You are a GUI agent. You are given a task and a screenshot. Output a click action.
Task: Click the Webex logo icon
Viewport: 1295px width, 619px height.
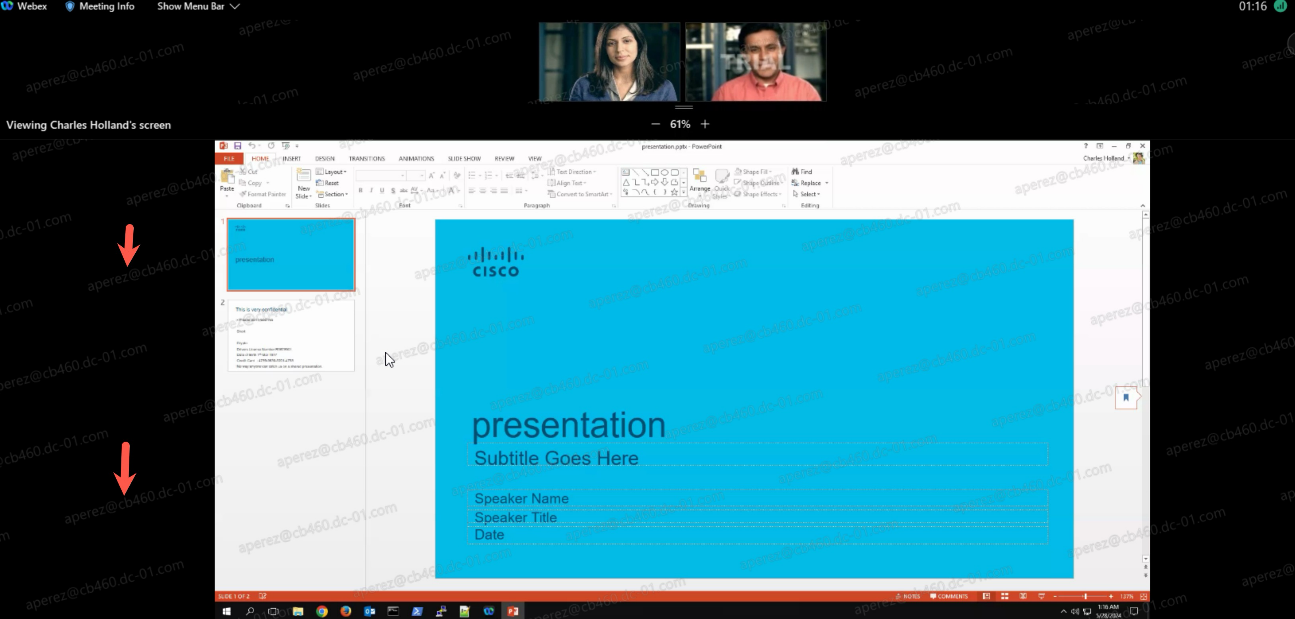coord(7,6)
